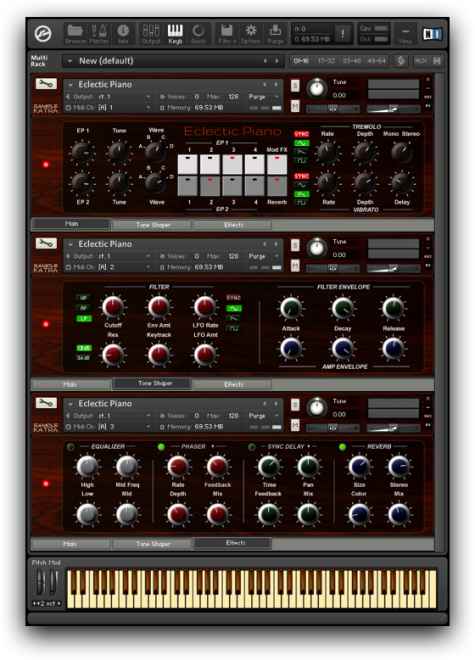This screenshot has height=660, width=475.
Task: Choose the 24 dB filter slope
Action: [x=83, y=357]
